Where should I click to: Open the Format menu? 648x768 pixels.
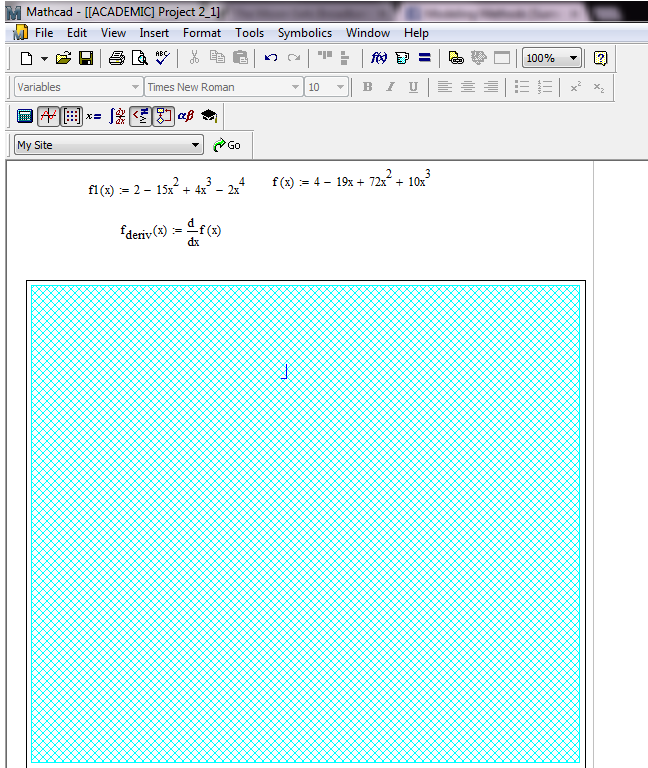click(x=202, y=33)
